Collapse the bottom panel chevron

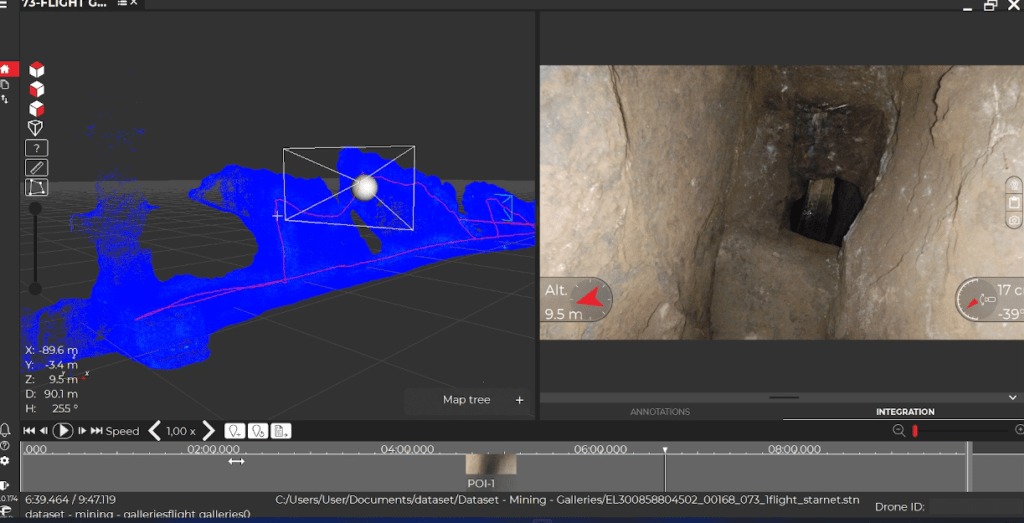1012,397
